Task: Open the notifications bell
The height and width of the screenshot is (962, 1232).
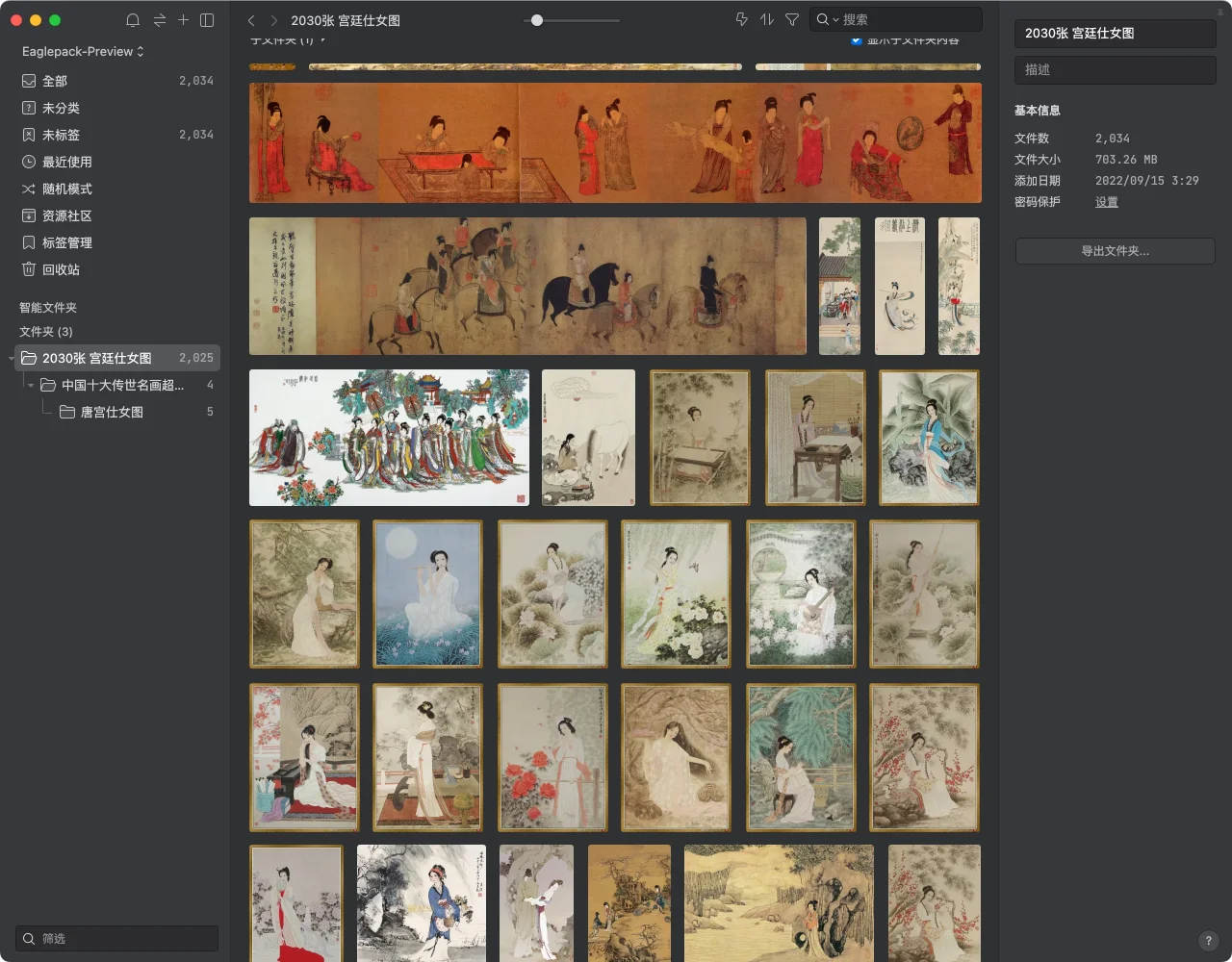Action: pos(133,20)
